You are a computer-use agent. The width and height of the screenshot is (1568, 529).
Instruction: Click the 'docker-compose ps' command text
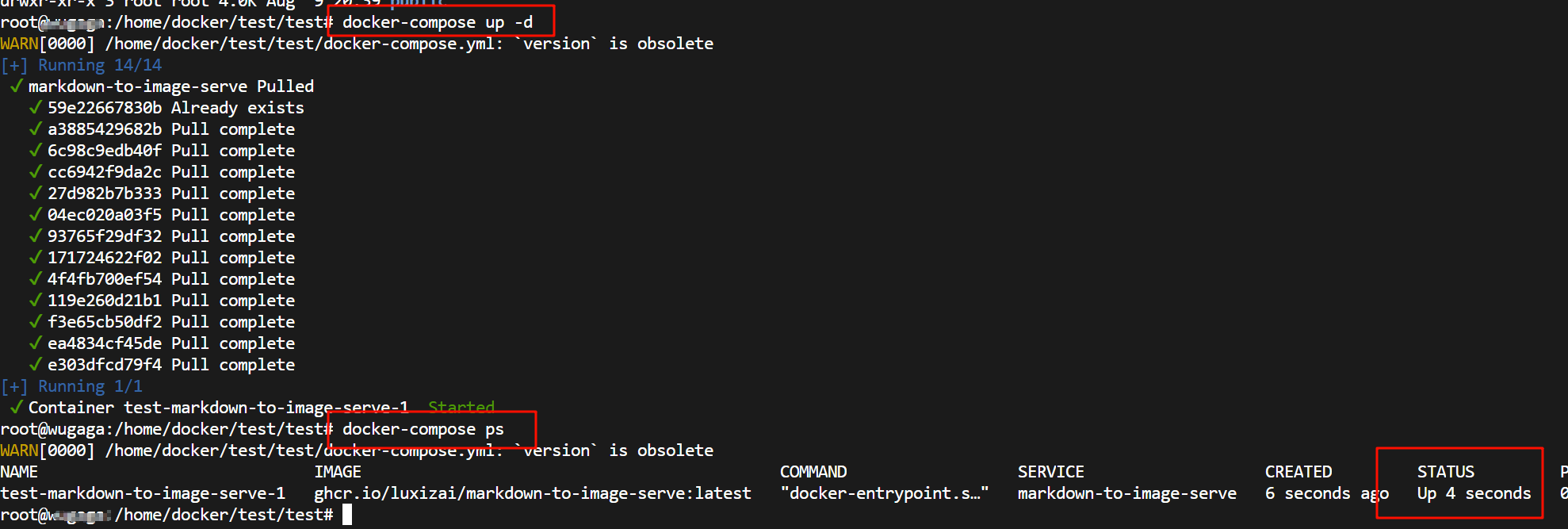tap(423, 430)
